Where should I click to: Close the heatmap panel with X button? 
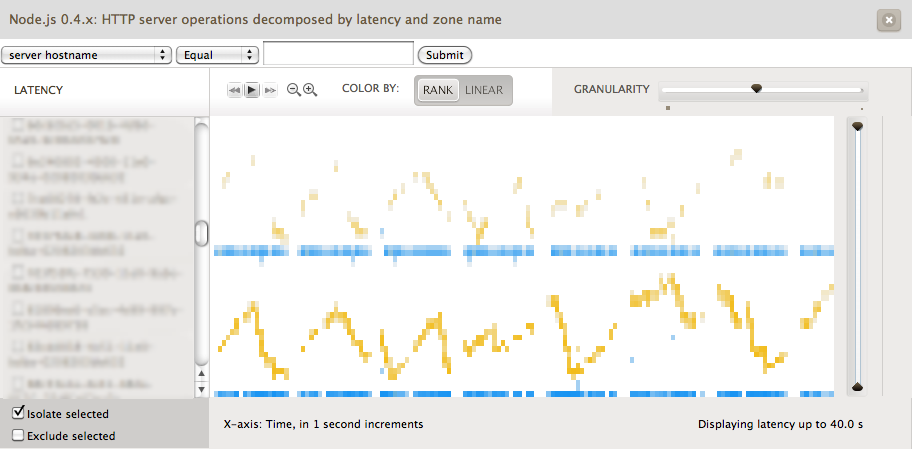pyautogui.click(x=887, y=20)
